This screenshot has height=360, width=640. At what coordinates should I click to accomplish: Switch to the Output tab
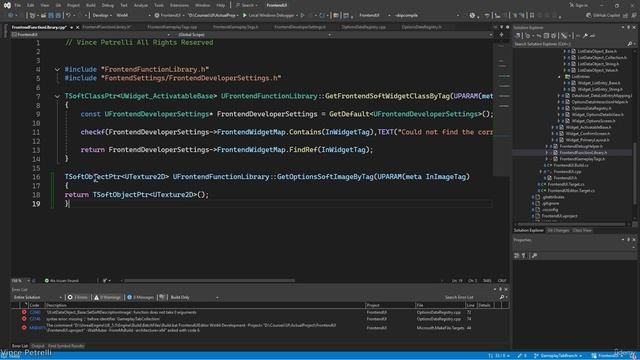click(38, 346)
